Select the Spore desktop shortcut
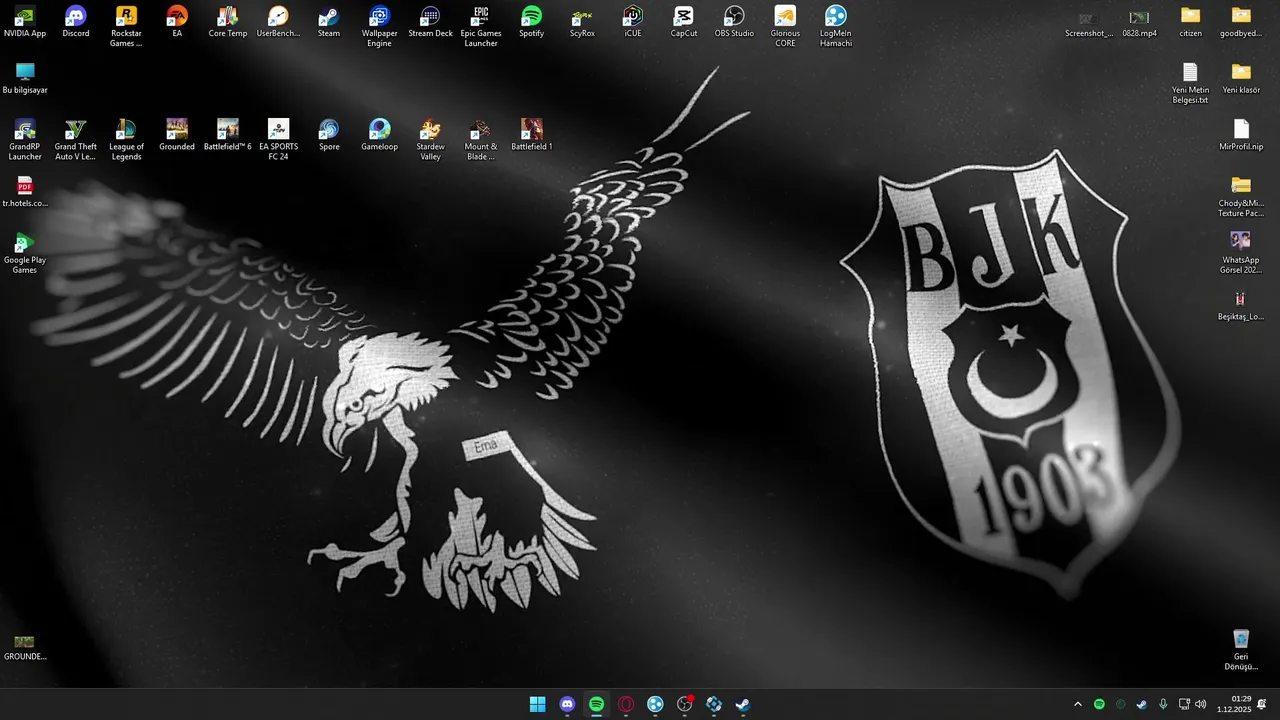The width and height of the screenshot is (1280, 720). point(329,135)
